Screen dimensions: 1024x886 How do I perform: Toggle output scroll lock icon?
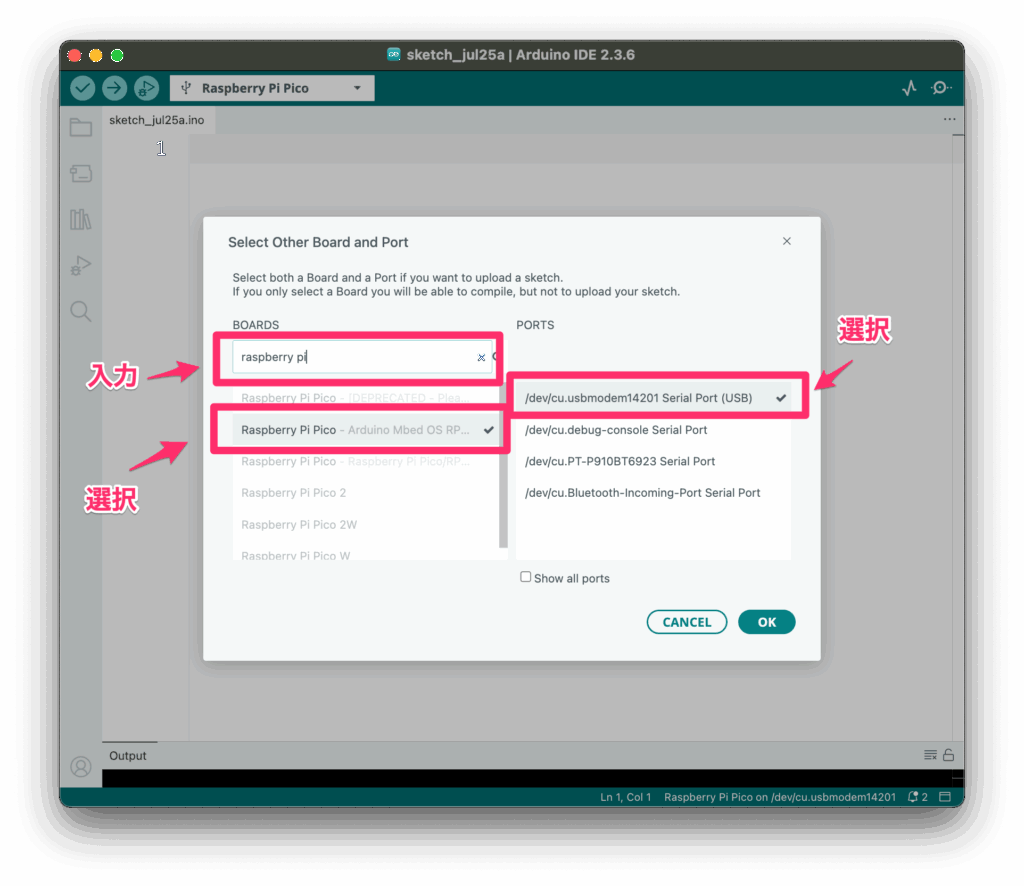pyautogui.click(x=949, y=755)
